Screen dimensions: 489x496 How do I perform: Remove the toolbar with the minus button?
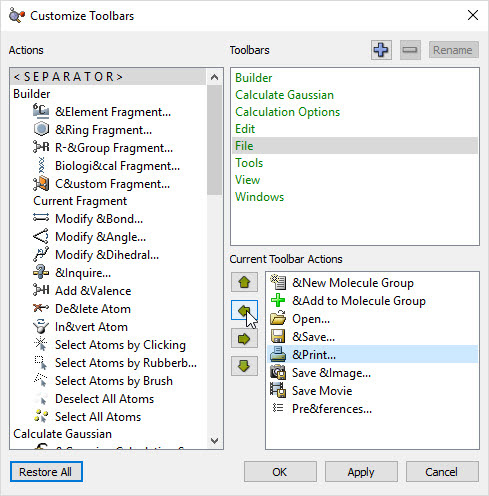[410, 50]
